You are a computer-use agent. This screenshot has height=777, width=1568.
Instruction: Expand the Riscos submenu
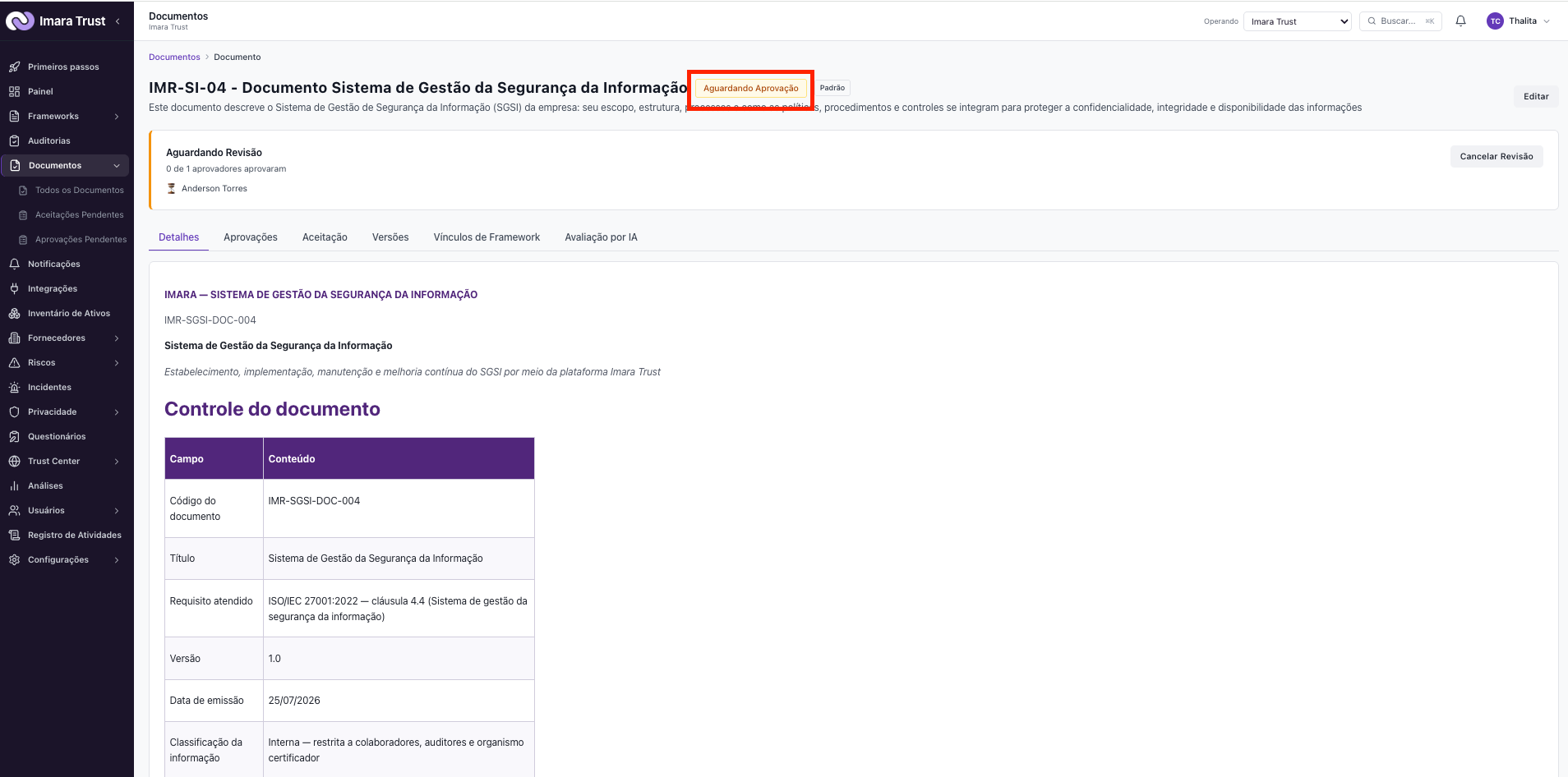pyautogui.click(x=117, y=363)
